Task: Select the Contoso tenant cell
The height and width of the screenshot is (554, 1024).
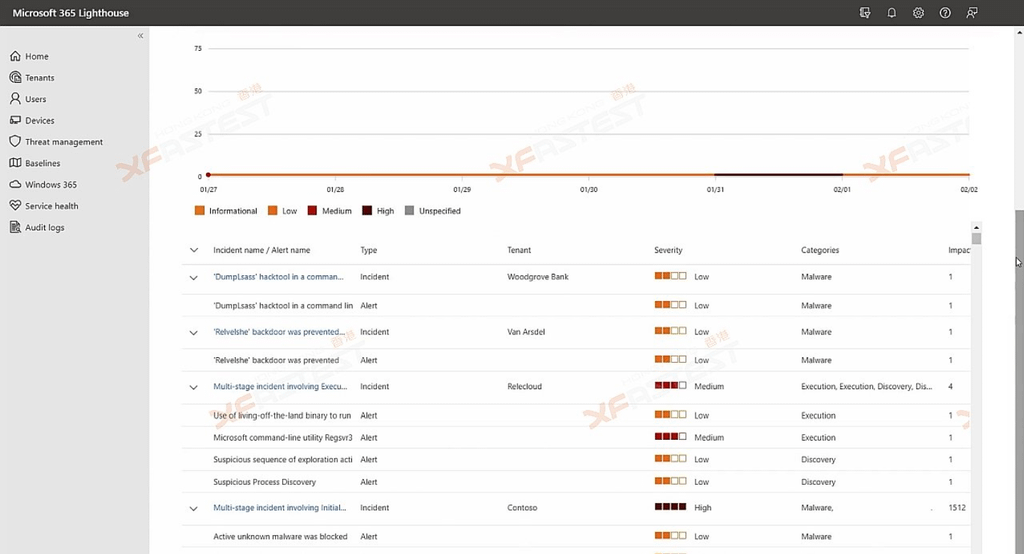Action: 522,508
